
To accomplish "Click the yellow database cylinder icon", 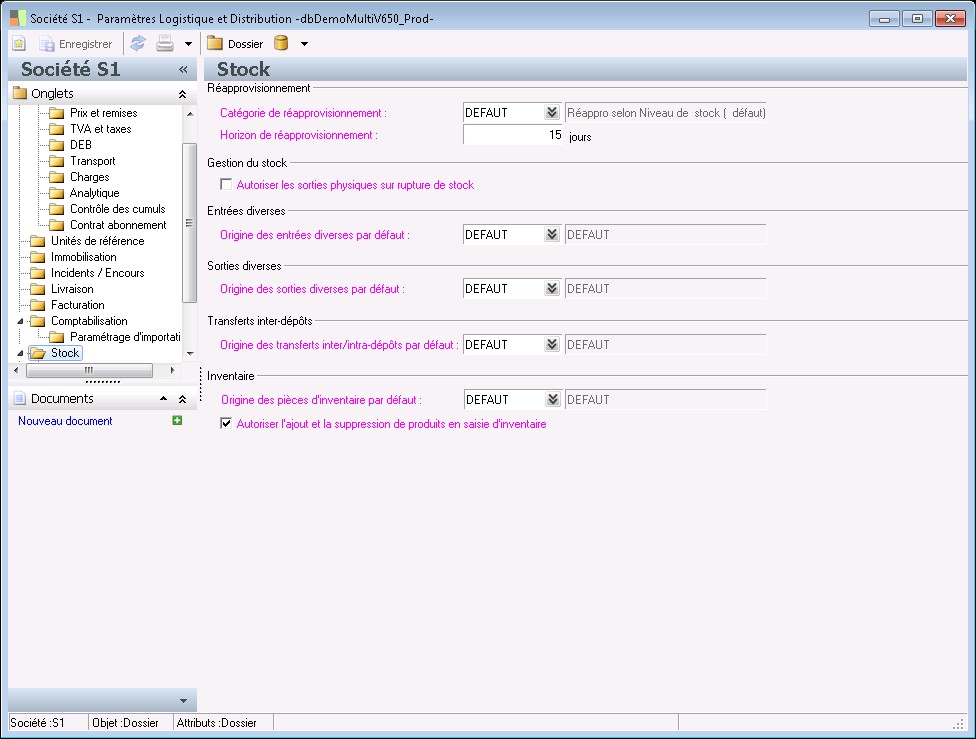I will coord(281,43).
